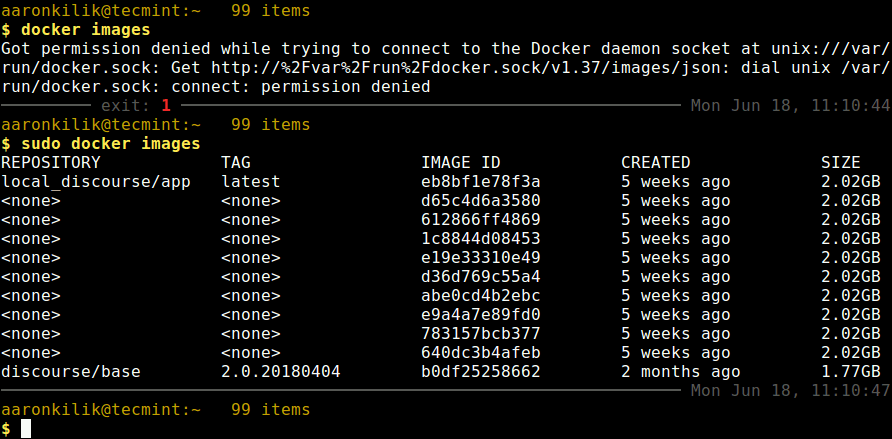Click the SIZE column header
This screenshot has width=892, height=439.
(x=841, y=162)
